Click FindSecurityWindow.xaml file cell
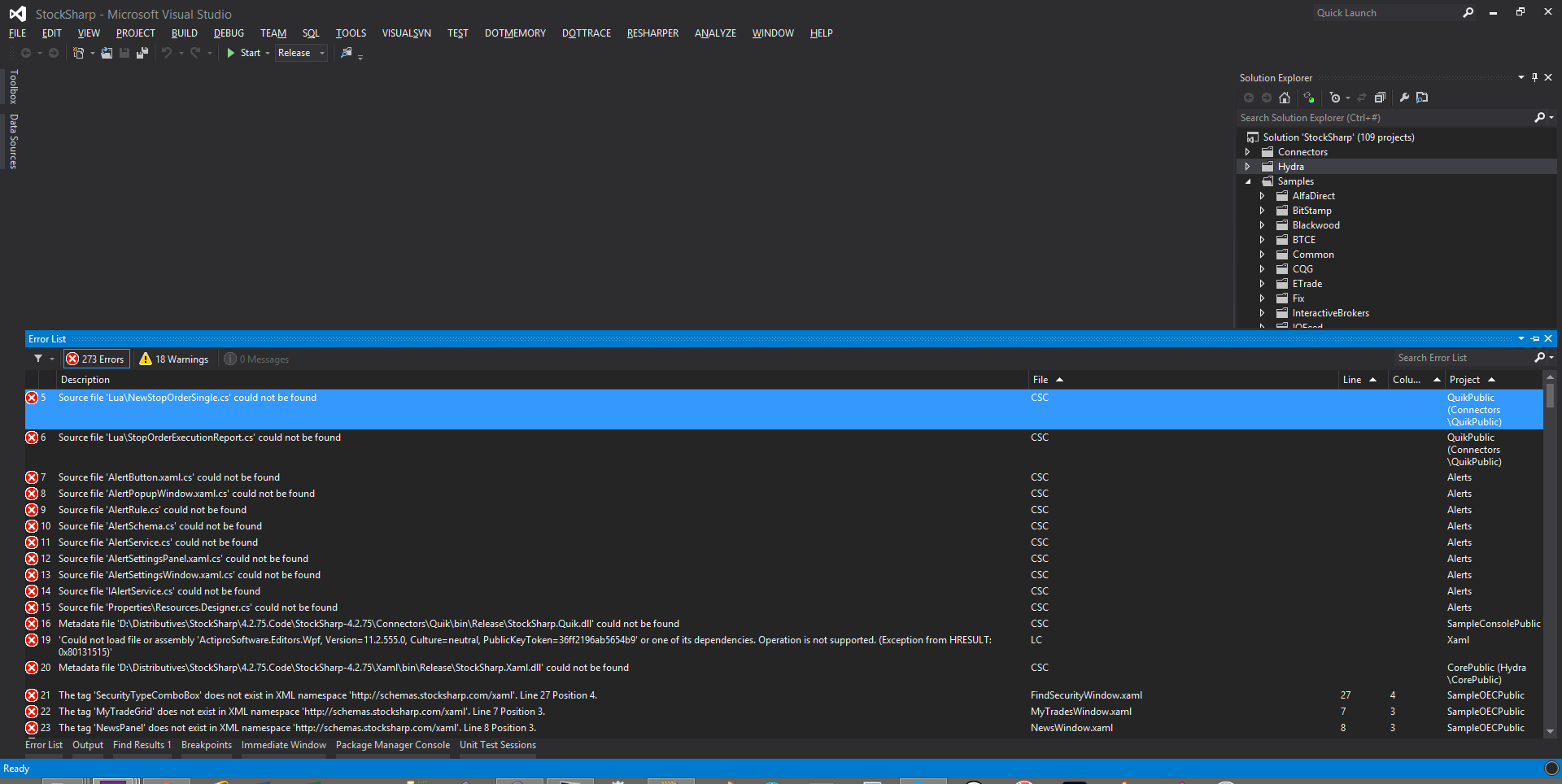Screen dimensions: 1562x784 (1086, 695)
